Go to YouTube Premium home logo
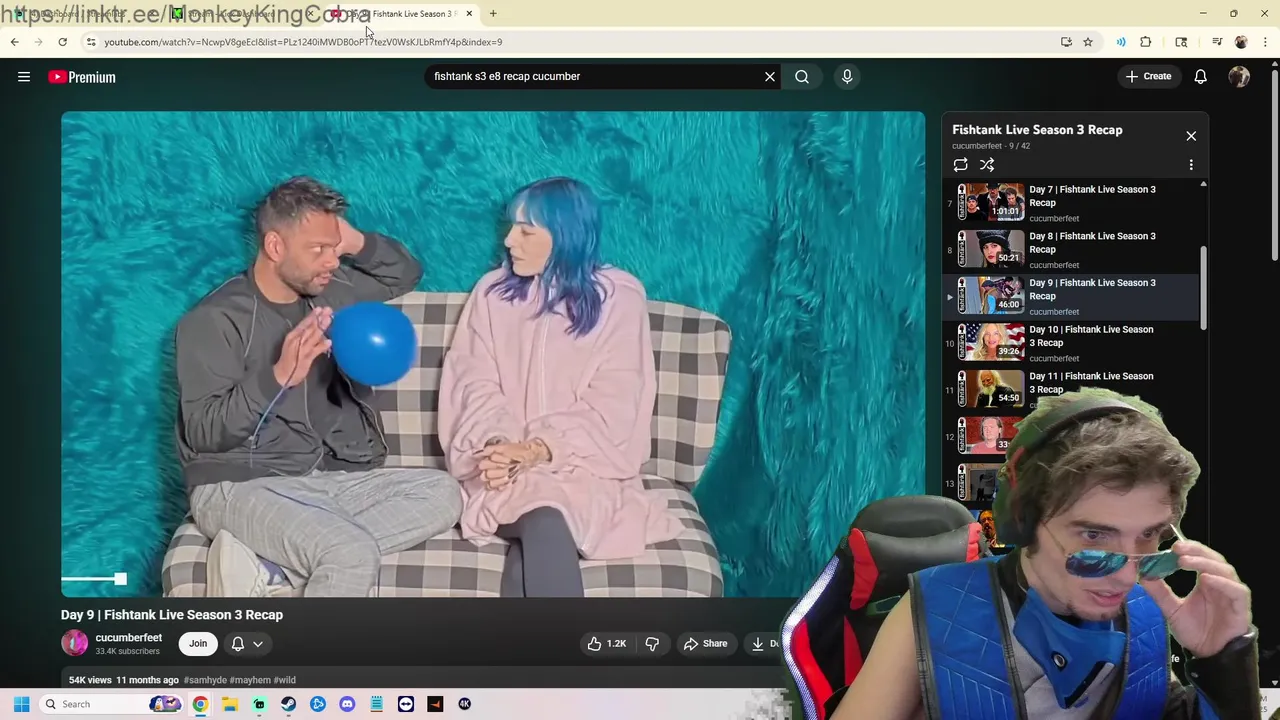The image size is (1280, 720). point(82,77)
